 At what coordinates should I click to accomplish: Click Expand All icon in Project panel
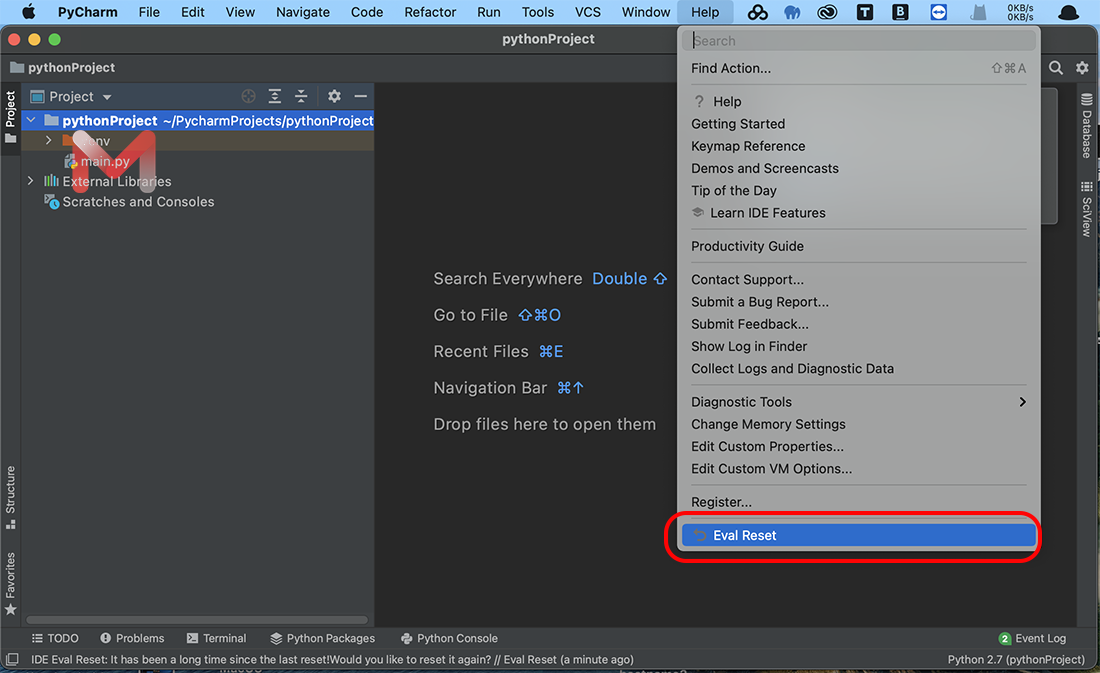(275, 96)
